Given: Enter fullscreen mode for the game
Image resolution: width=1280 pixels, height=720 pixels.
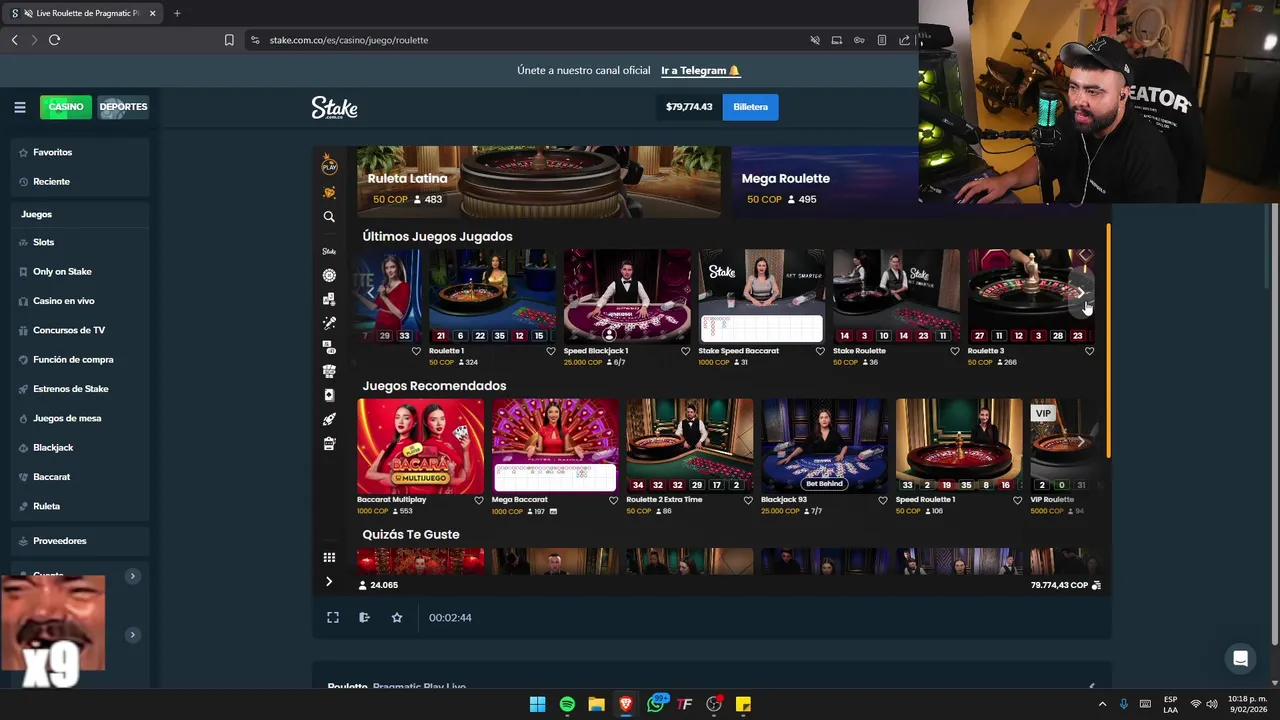Looking at the screenshot, I should point(333,618).
